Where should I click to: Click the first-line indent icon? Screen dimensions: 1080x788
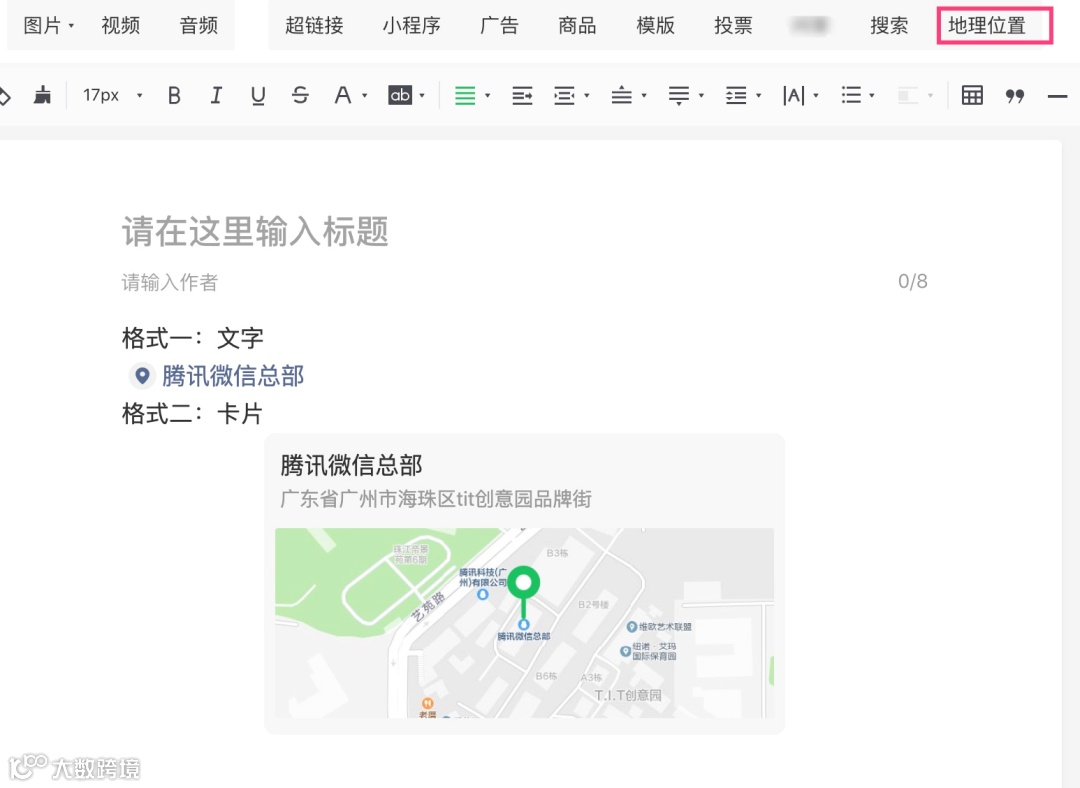pos(522,95)
